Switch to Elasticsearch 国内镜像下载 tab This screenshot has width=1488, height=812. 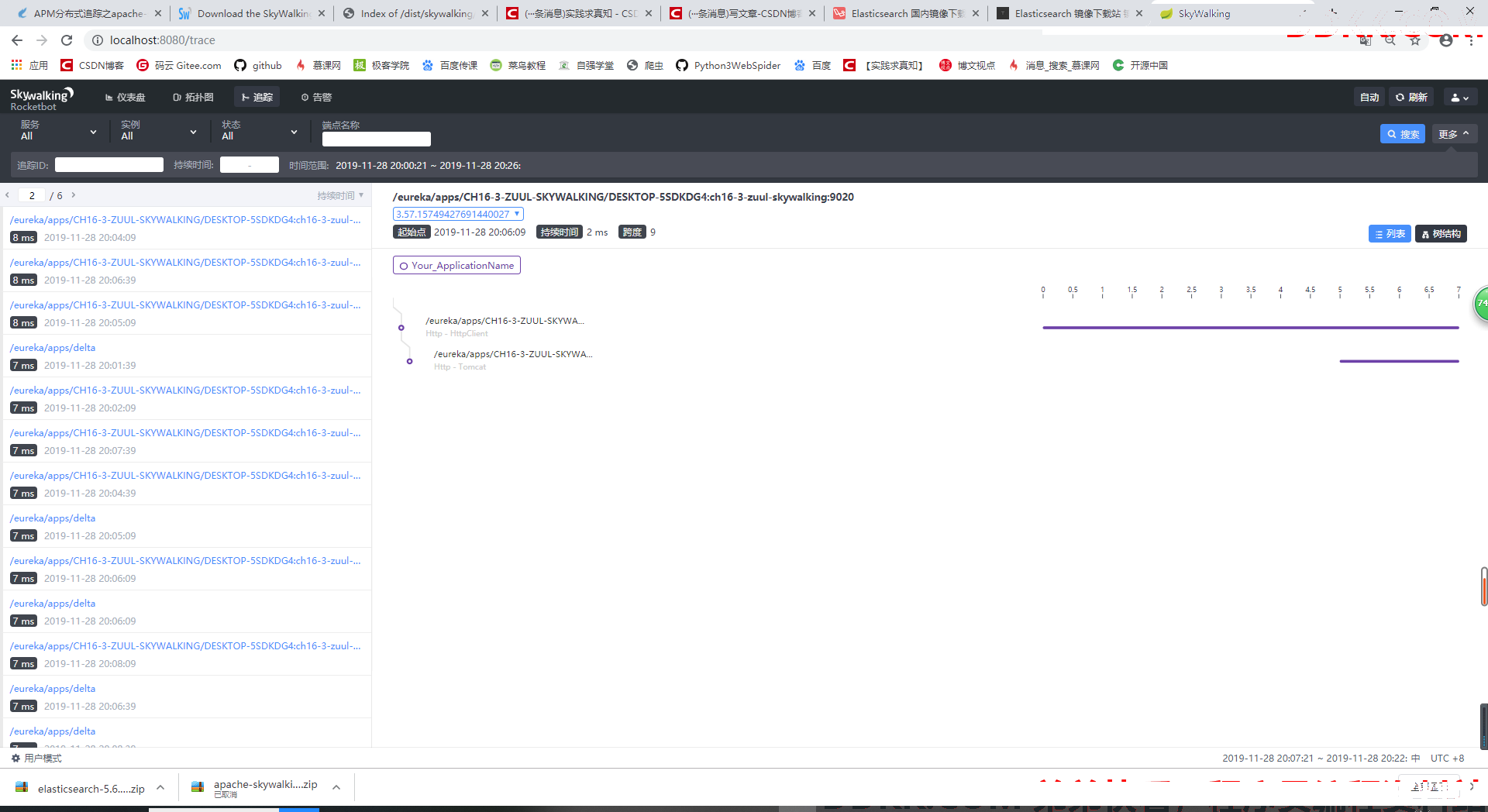[907, 13]
